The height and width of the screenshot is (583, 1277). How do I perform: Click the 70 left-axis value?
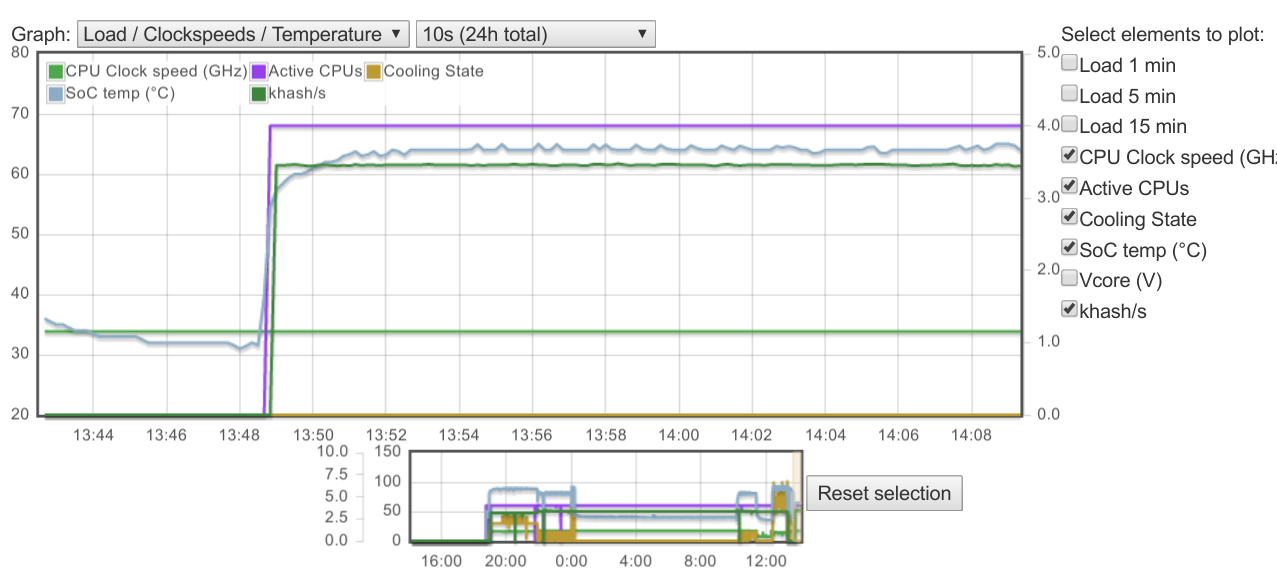[19, 113]
